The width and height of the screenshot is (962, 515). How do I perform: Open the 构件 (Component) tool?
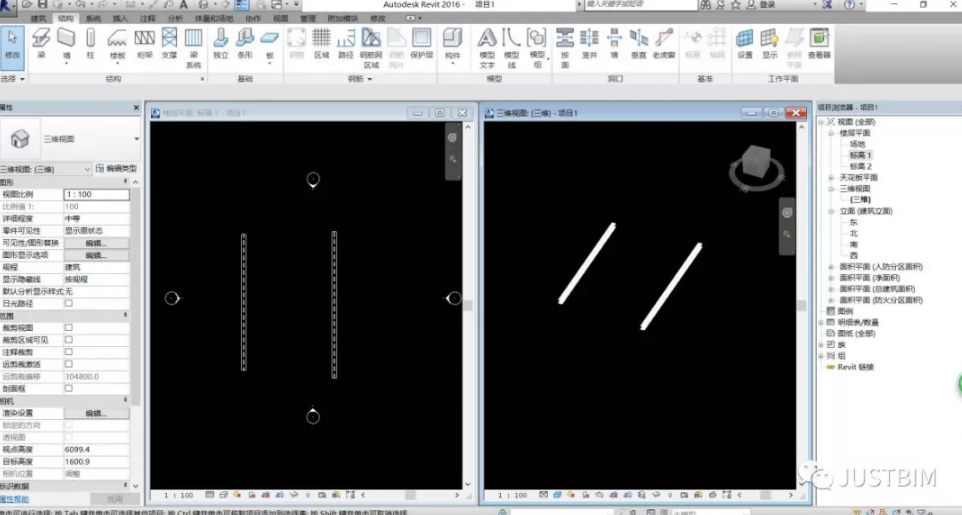(453, 44)
